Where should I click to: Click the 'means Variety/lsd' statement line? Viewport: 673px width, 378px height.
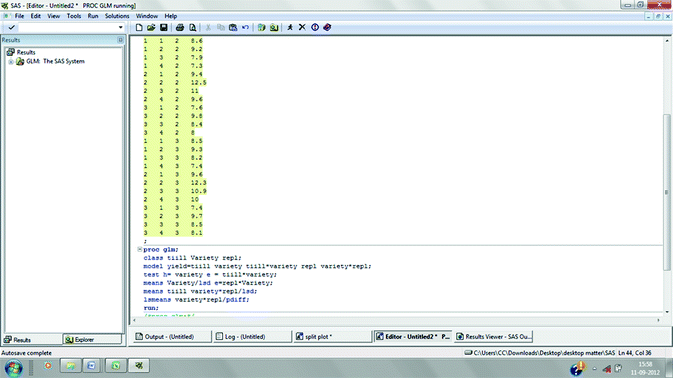coord(208,283)
